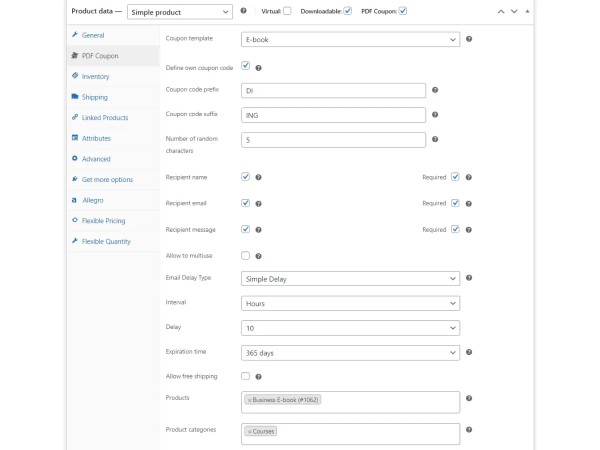Click the Coupon code suffix field
The image size is (600, 450).
334,115
